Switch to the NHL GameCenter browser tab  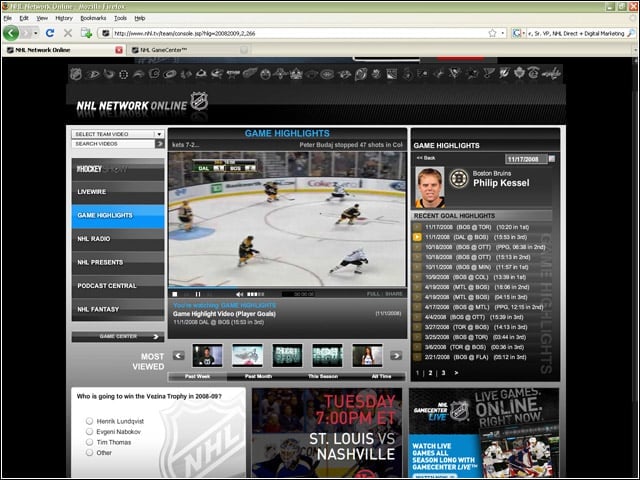click(x=190, y=50)
